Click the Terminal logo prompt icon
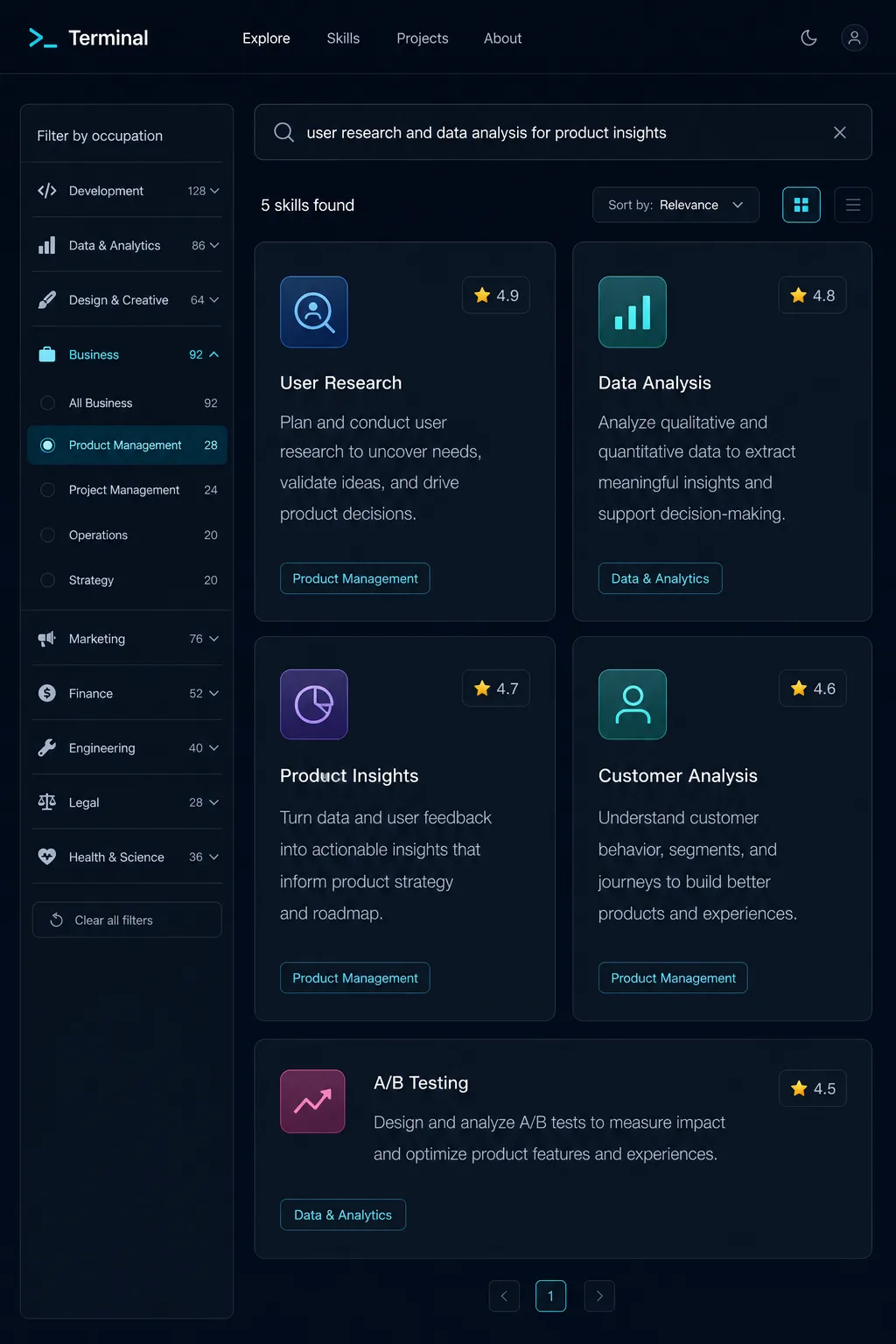This screenshot has height=1344, width=896. 43,38
